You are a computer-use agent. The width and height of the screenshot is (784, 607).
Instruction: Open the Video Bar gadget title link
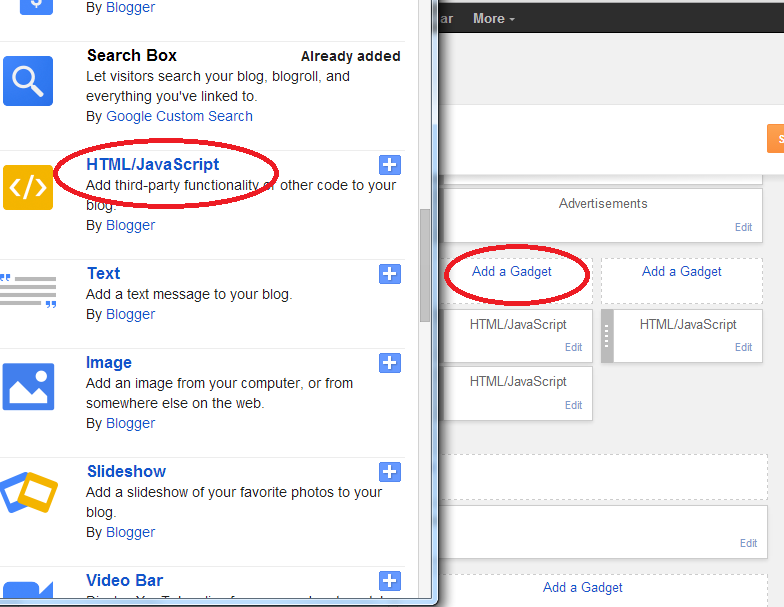tap(124, 580)
